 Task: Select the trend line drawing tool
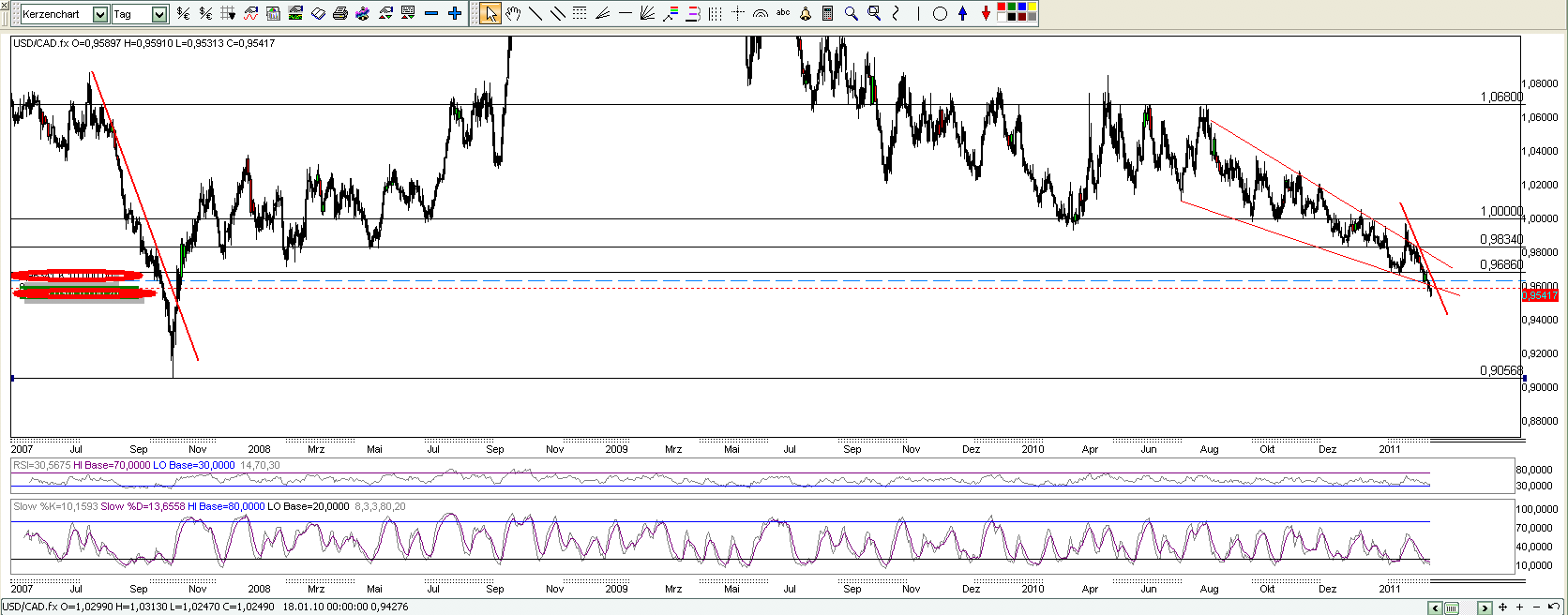pos(535,13)
